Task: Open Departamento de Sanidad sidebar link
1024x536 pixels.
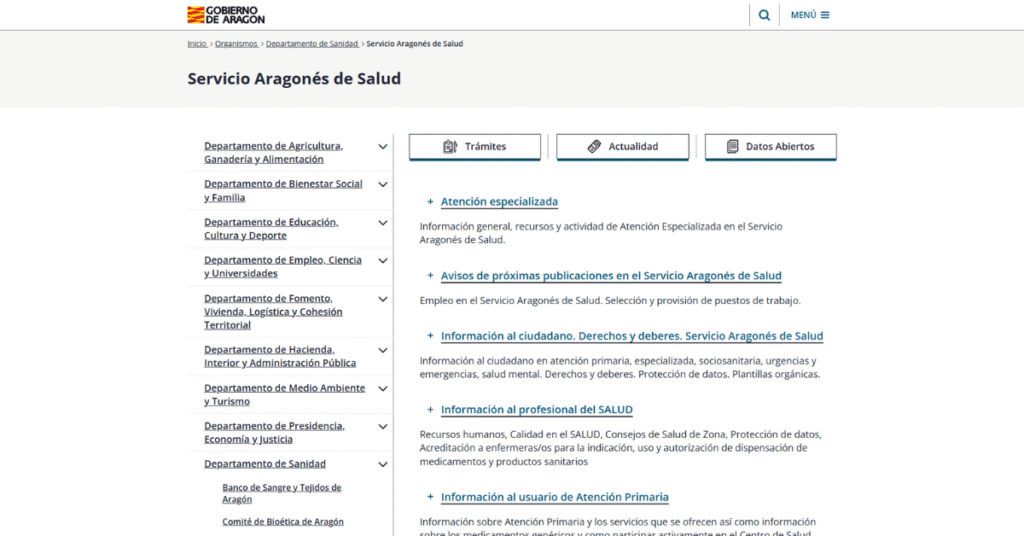Action: click(264, 464)
